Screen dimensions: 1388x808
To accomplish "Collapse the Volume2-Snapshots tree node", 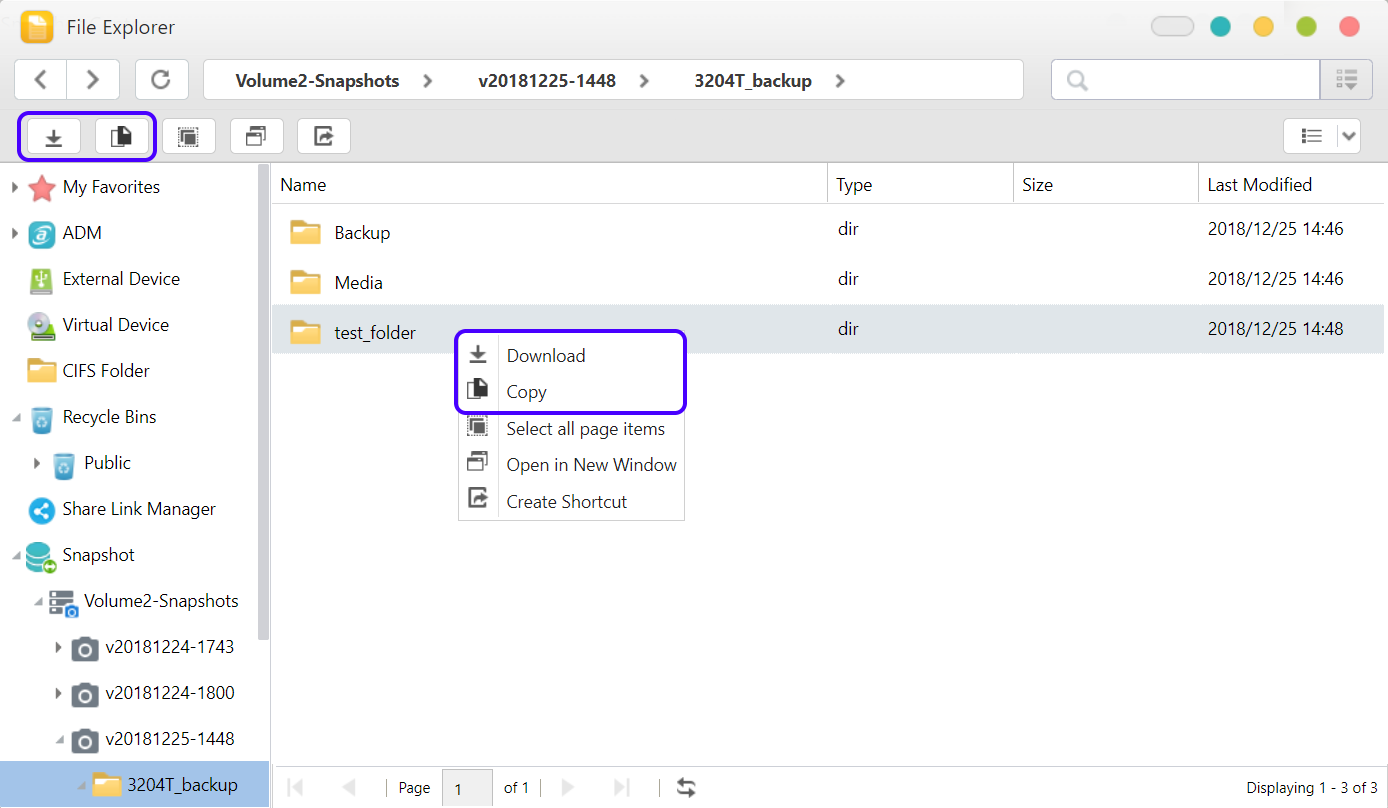I will 38,601.
